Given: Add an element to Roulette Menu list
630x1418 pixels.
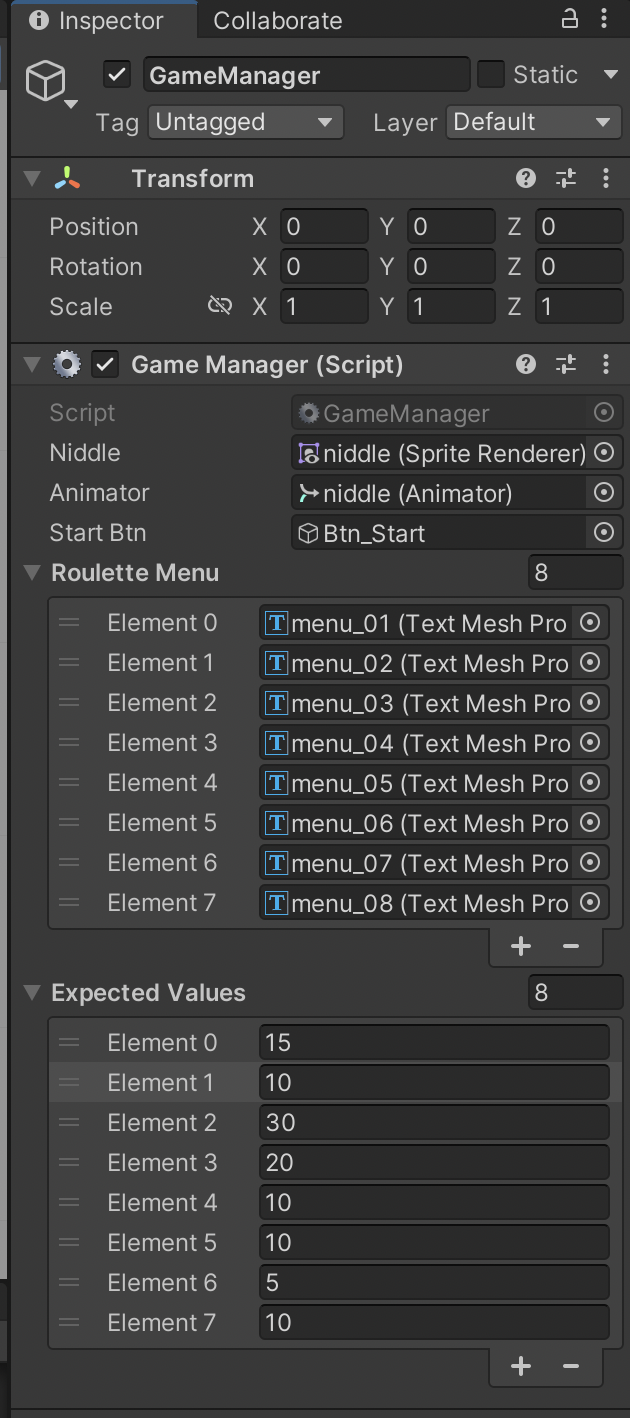Looking at the screenshot, I should [521, 946].
